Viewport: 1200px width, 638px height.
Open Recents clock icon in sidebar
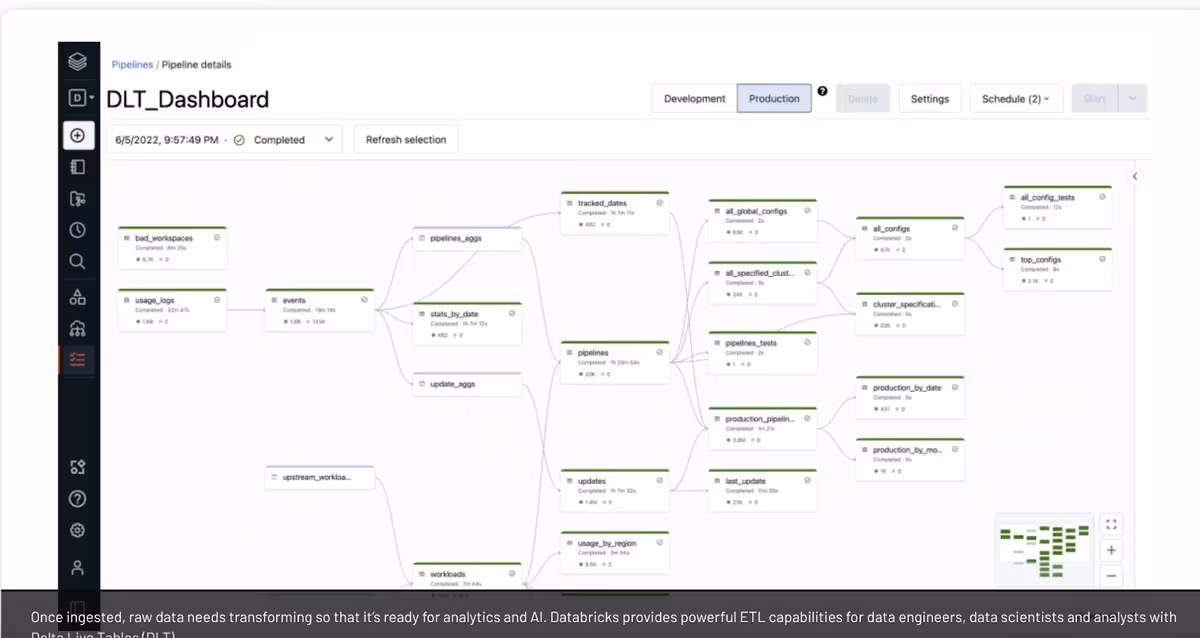click(77, 230)
